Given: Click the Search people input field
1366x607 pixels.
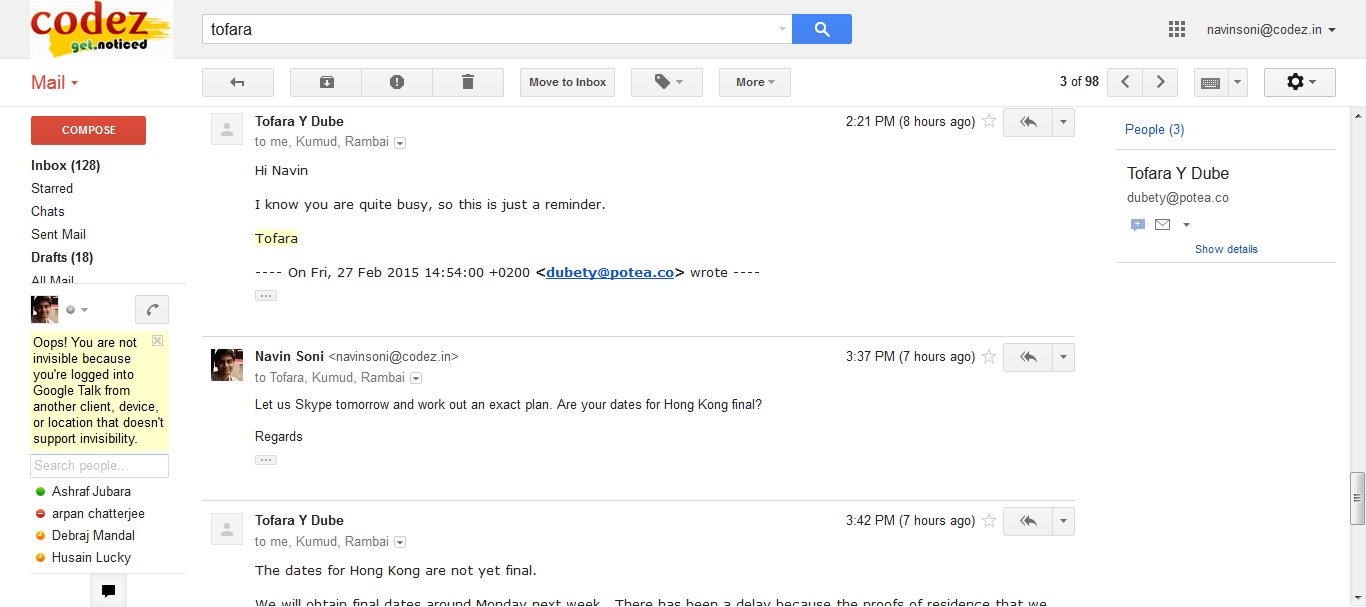Looking at the screenshot, I should pos(99,465).
